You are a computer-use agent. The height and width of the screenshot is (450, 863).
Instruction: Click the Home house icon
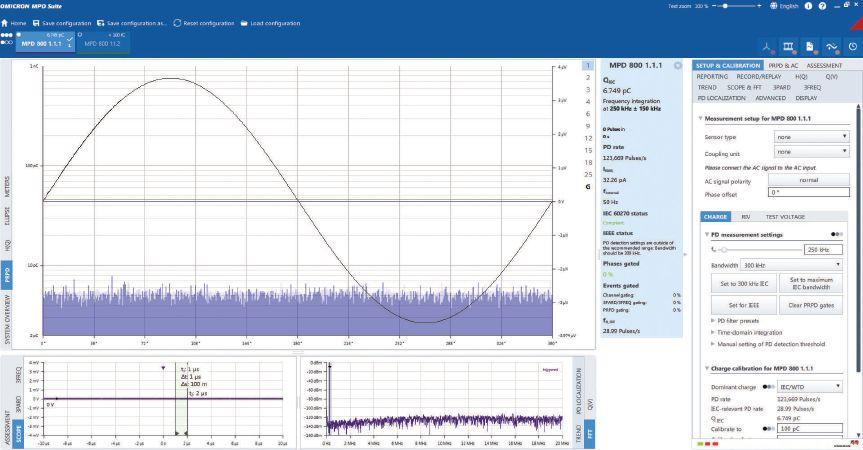tap(4, 23)
